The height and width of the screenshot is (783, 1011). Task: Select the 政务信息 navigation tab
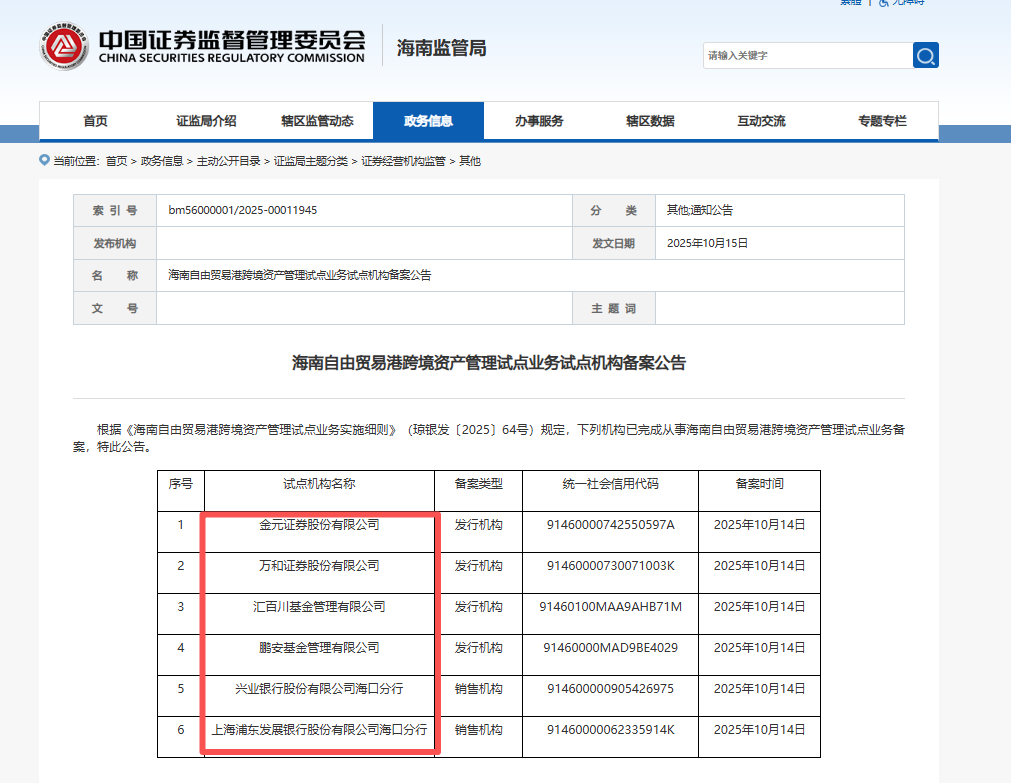[428, 121]
